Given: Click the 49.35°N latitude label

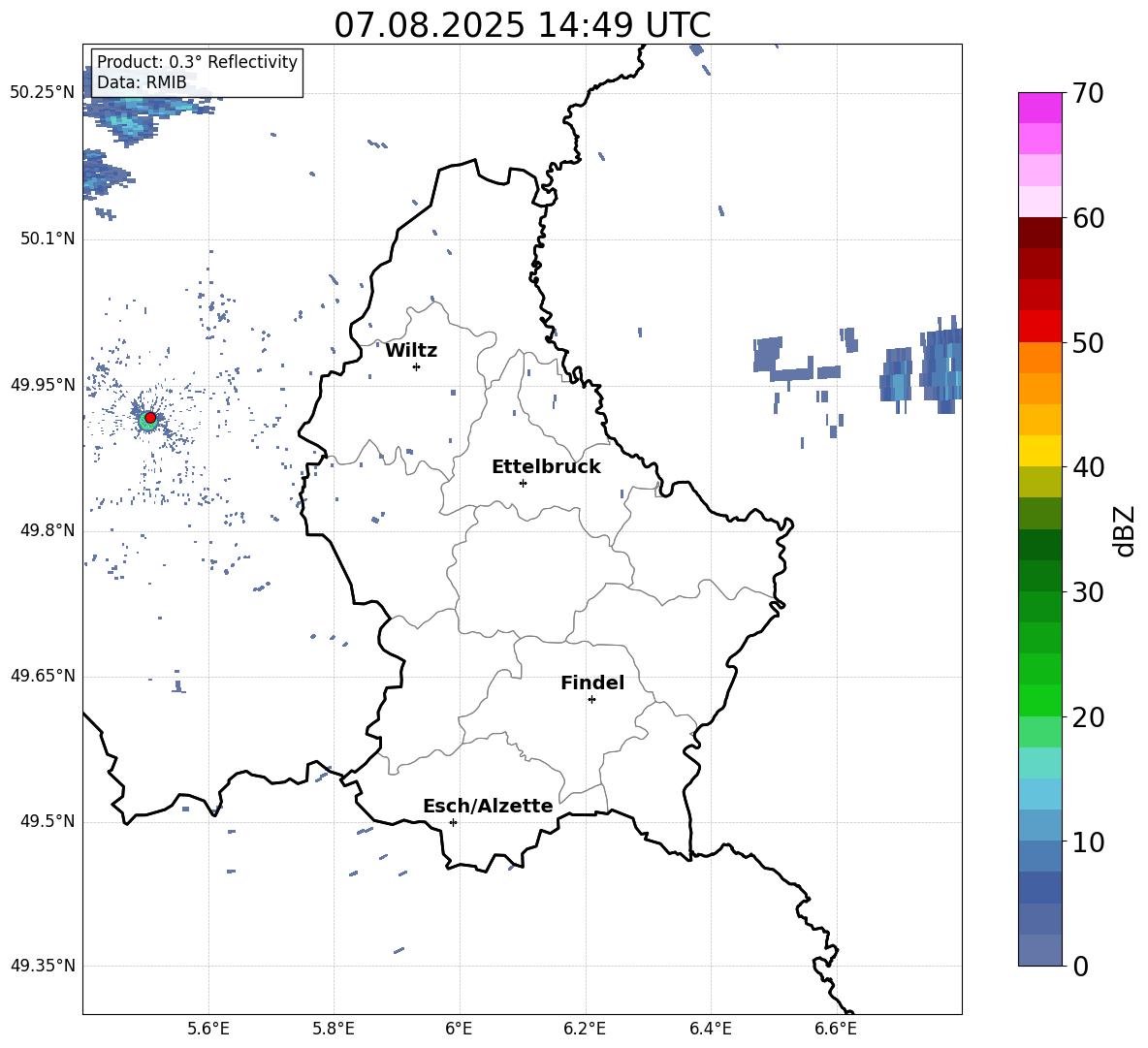Looking at the screenshot, I should coord(43,966).
